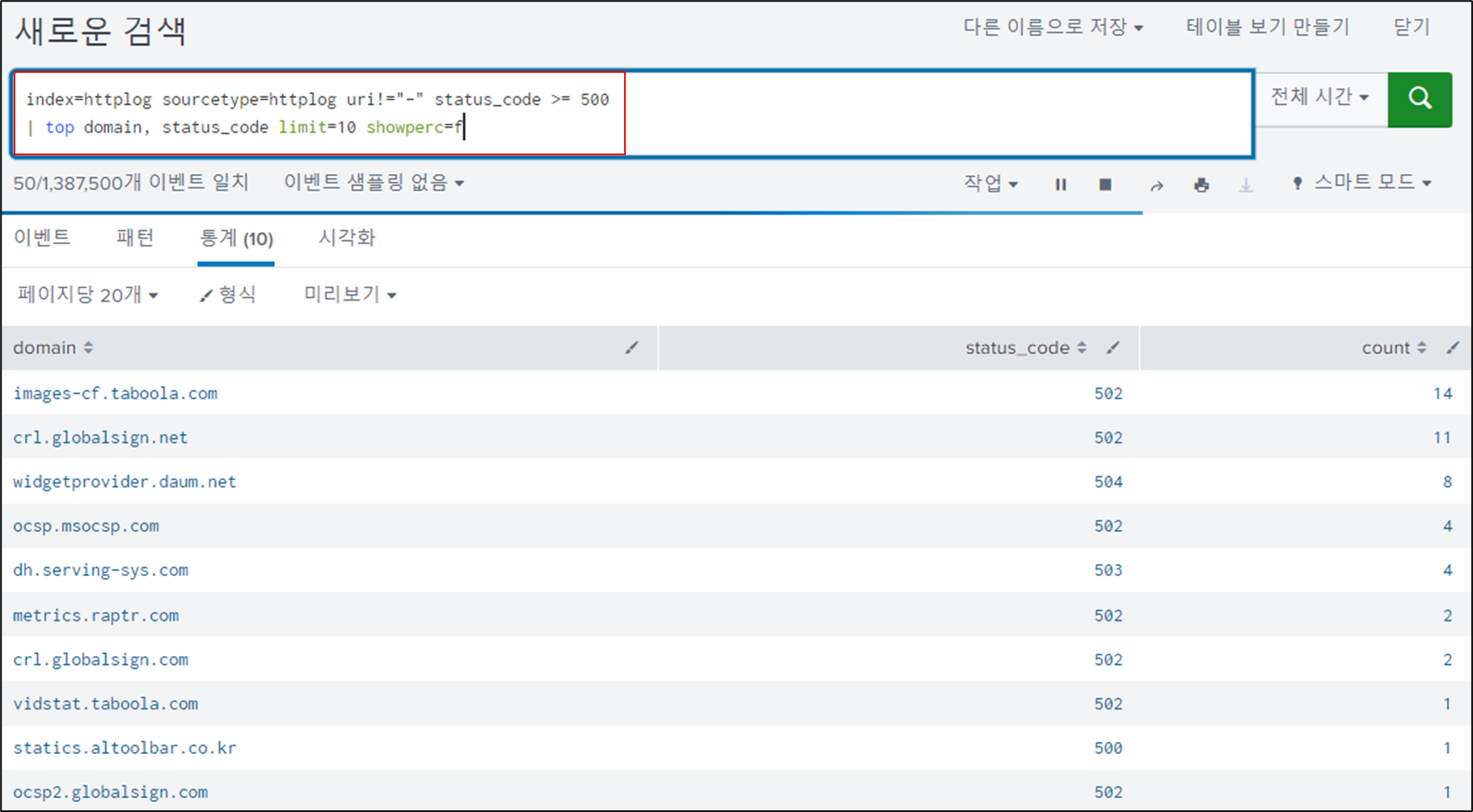1473x812 pixels.
Task: Click dh.serving-sys.com domain entry
Action: click(100, 570)
